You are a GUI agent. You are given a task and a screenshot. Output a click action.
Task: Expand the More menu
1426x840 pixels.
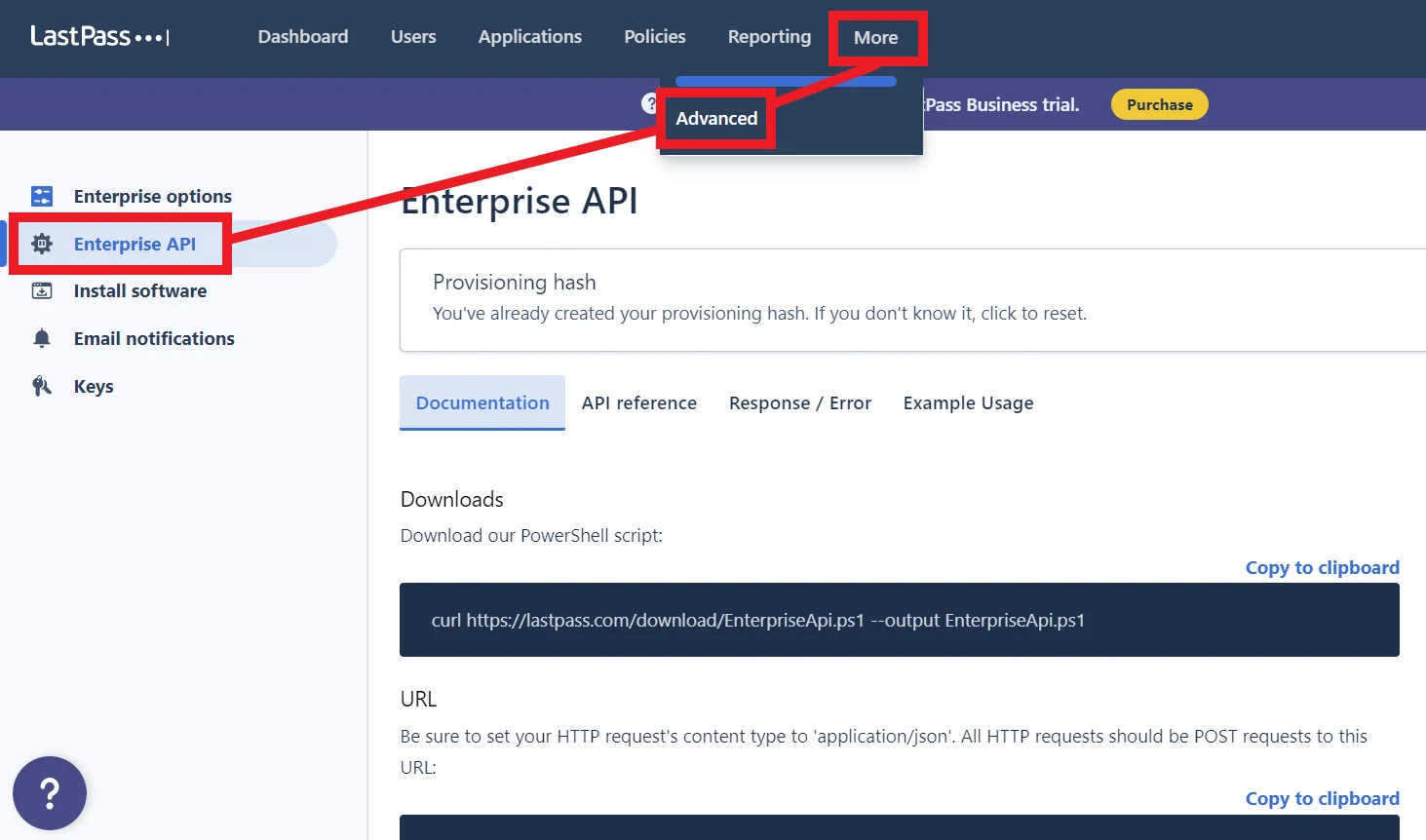click(x=876, y=38)
